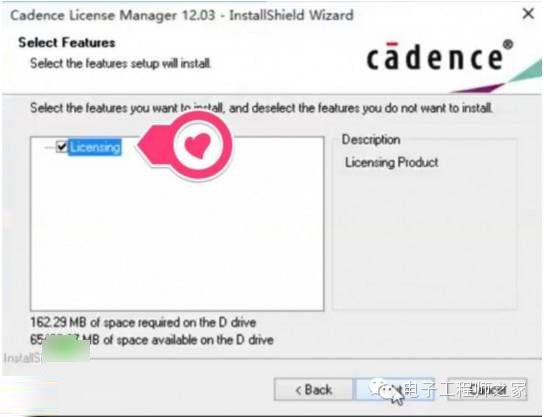Click the space required on D drive text
Screen dimensions: 544x417
coord(143,322)
